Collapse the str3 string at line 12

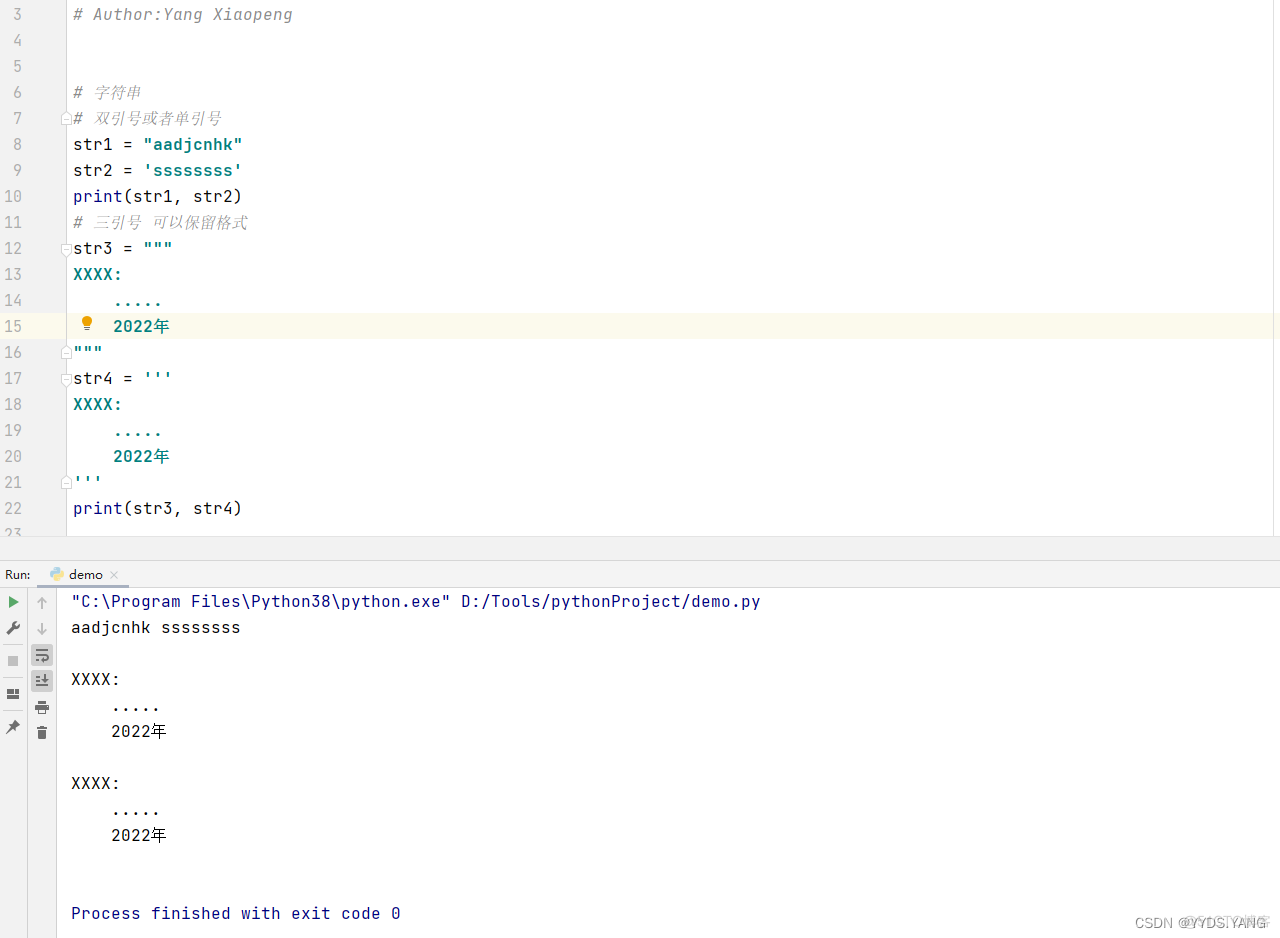click(66, 248)
